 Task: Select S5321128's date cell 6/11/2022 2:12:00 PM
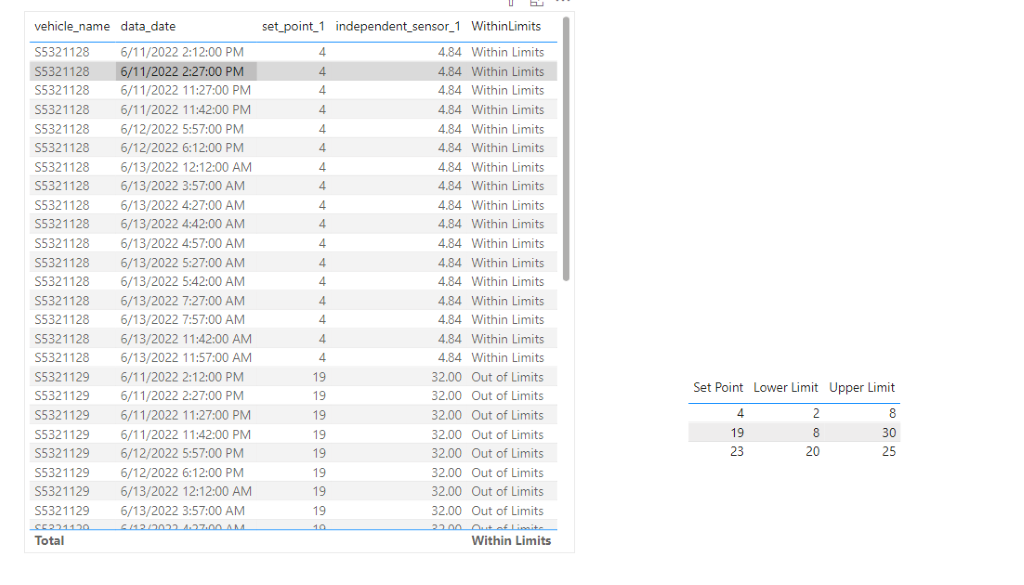[x=182, y=52]
